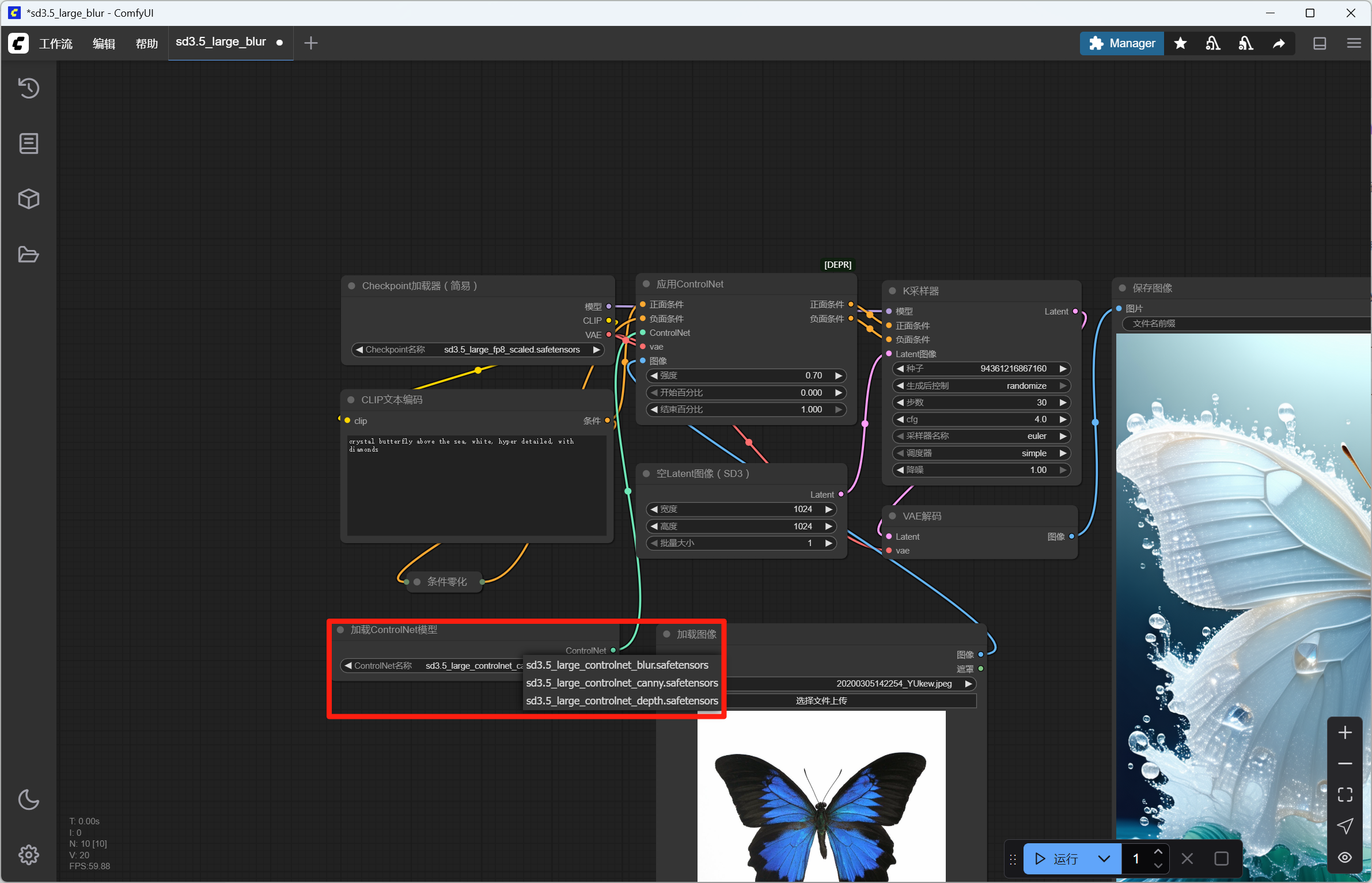Viewport: 1372px width, 883px height.
Task: Open the model library cube icon
Action: click(x=29, y=199)
